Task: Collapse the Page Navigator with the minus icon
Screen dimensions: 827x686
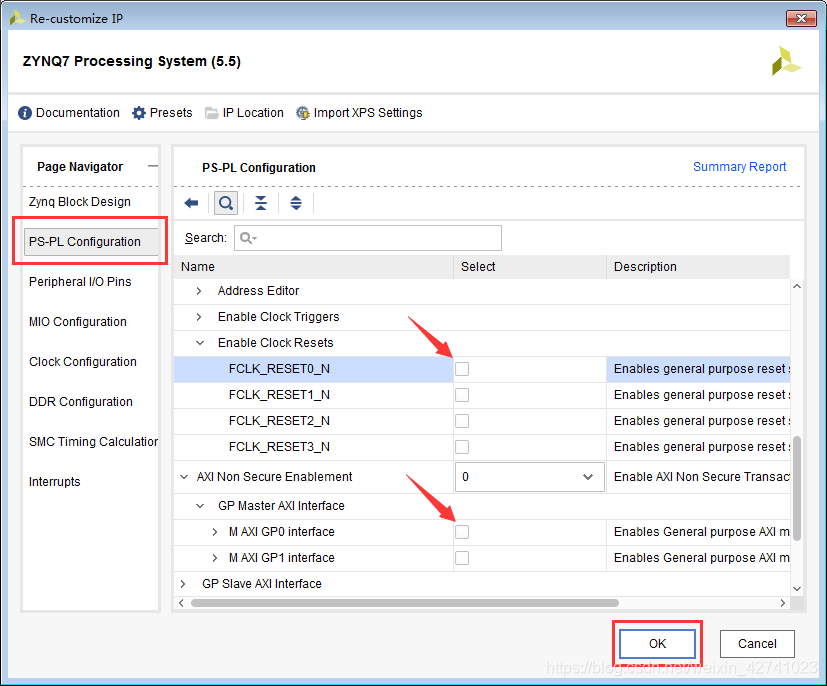Action: pos(152,166)
